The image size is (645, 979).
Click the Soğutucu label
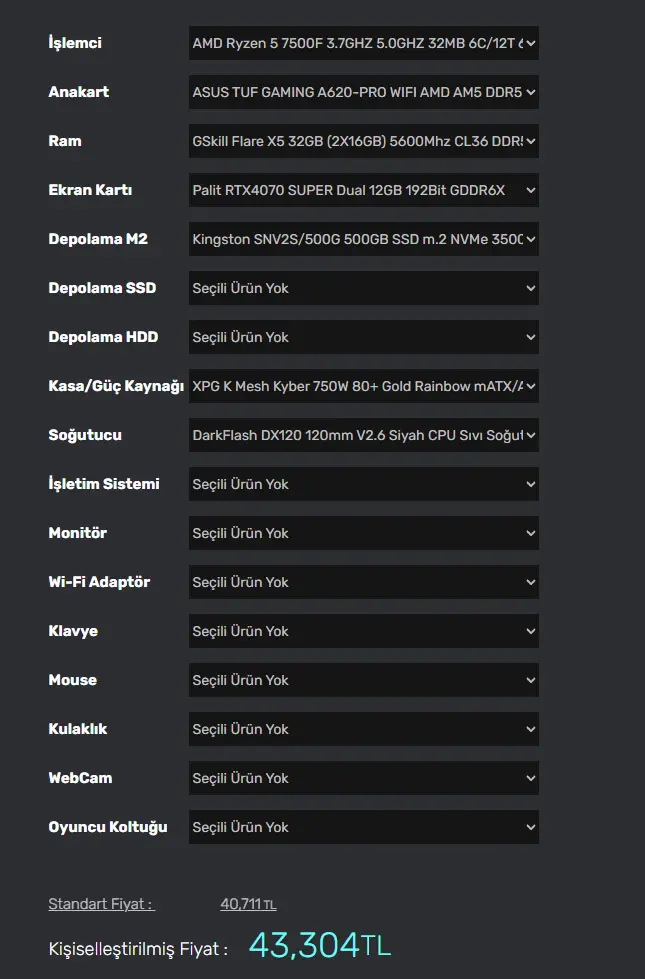85,435
